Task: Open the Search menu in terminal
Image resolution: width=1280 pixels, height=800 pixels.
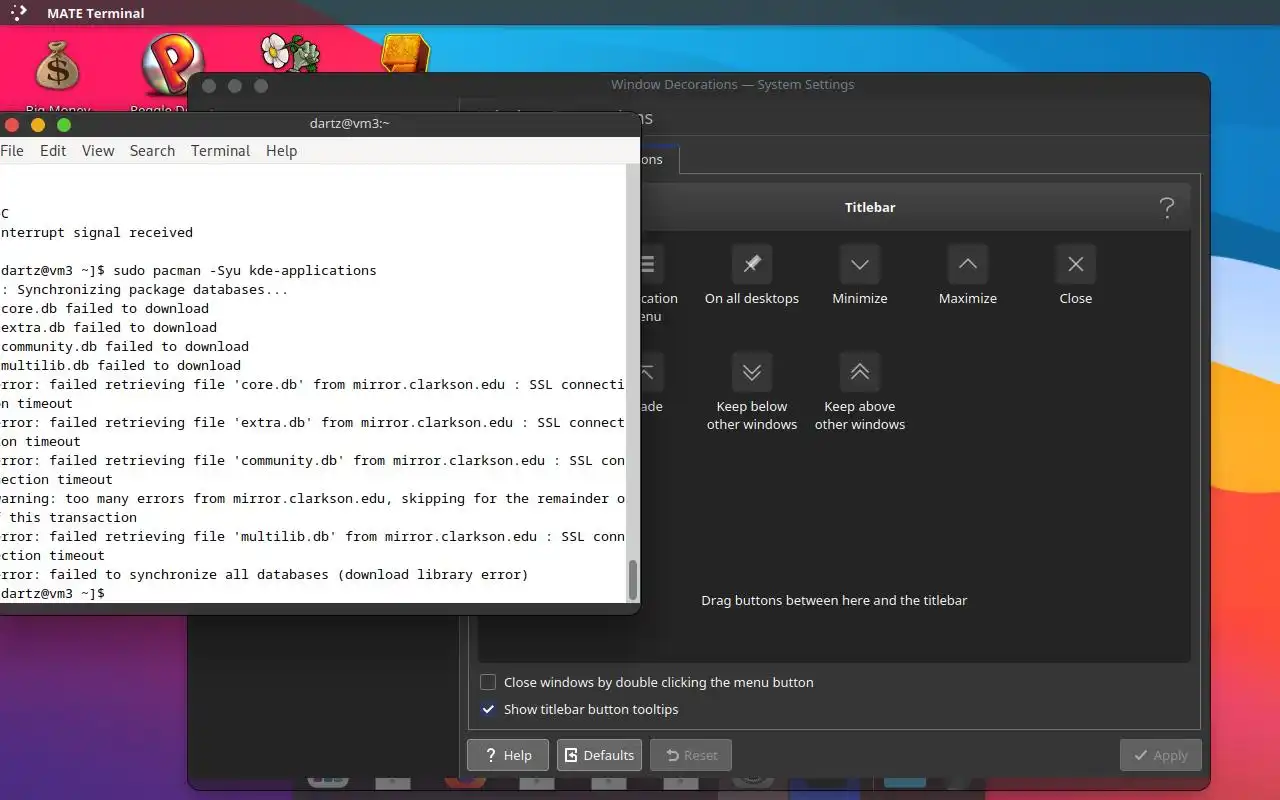Action: (x=152, y=151)
